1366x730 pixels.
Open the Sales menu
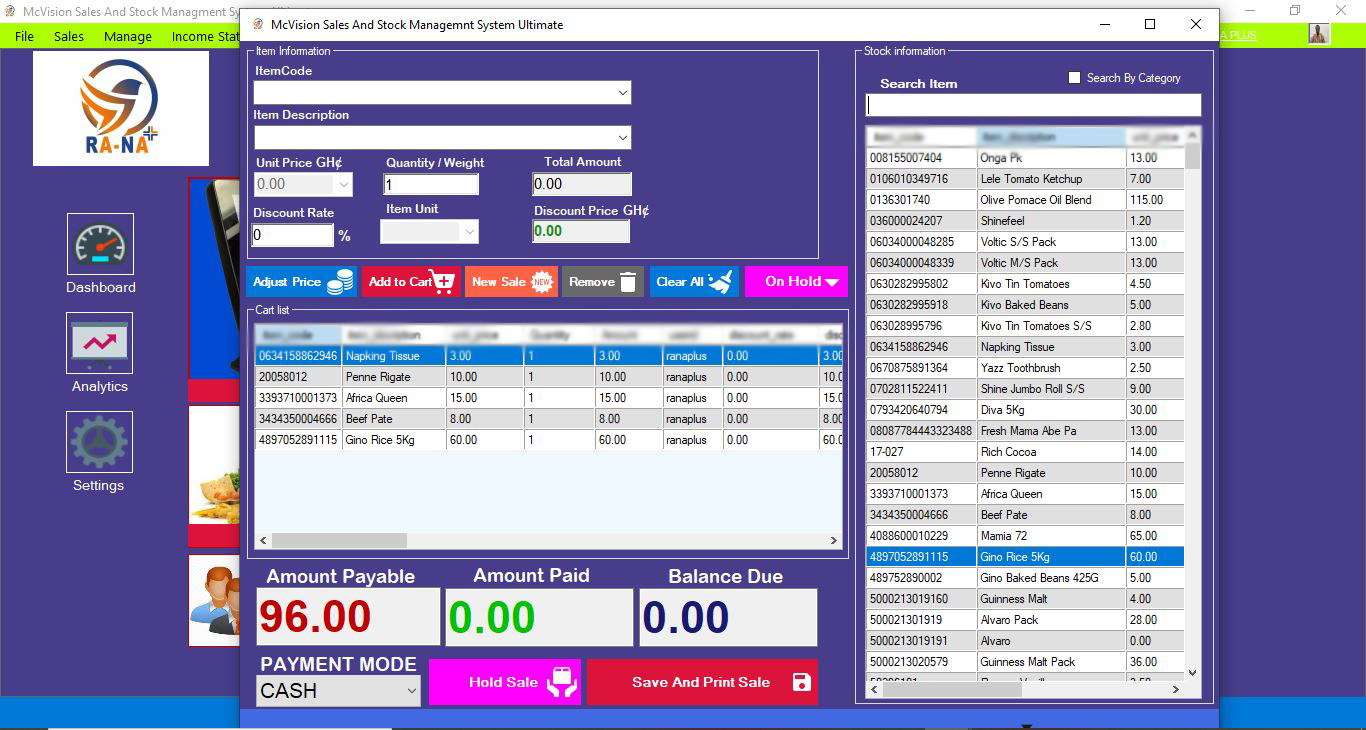click(69, 36)
